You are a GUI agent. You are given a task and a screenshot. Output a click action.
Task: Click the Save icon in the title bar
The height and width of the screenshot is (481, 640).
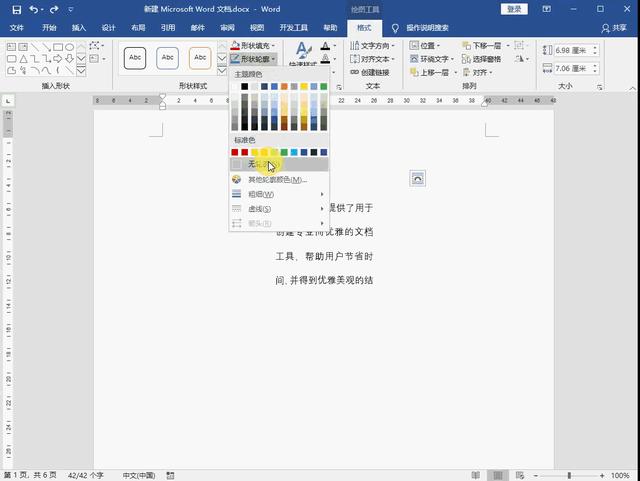coord(16,9)
